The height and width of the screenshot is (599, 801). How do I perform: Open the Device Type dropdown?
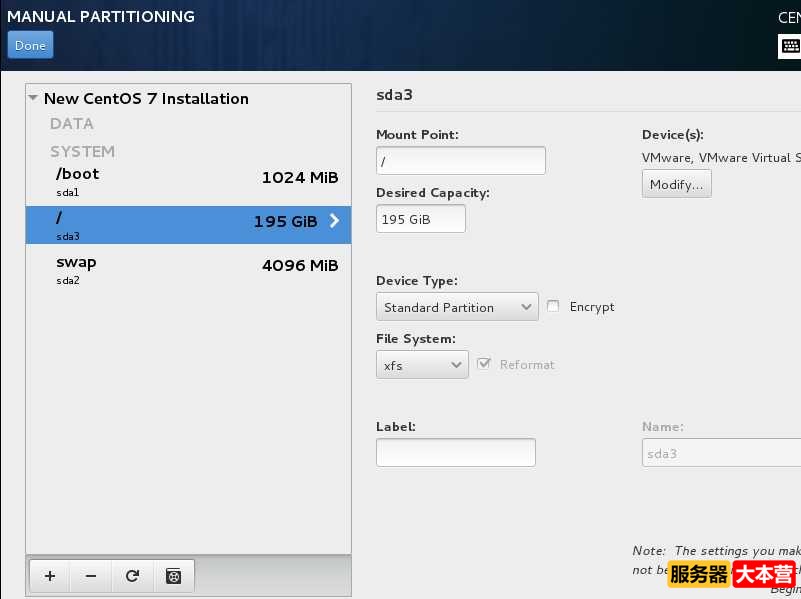pos(457,307)
